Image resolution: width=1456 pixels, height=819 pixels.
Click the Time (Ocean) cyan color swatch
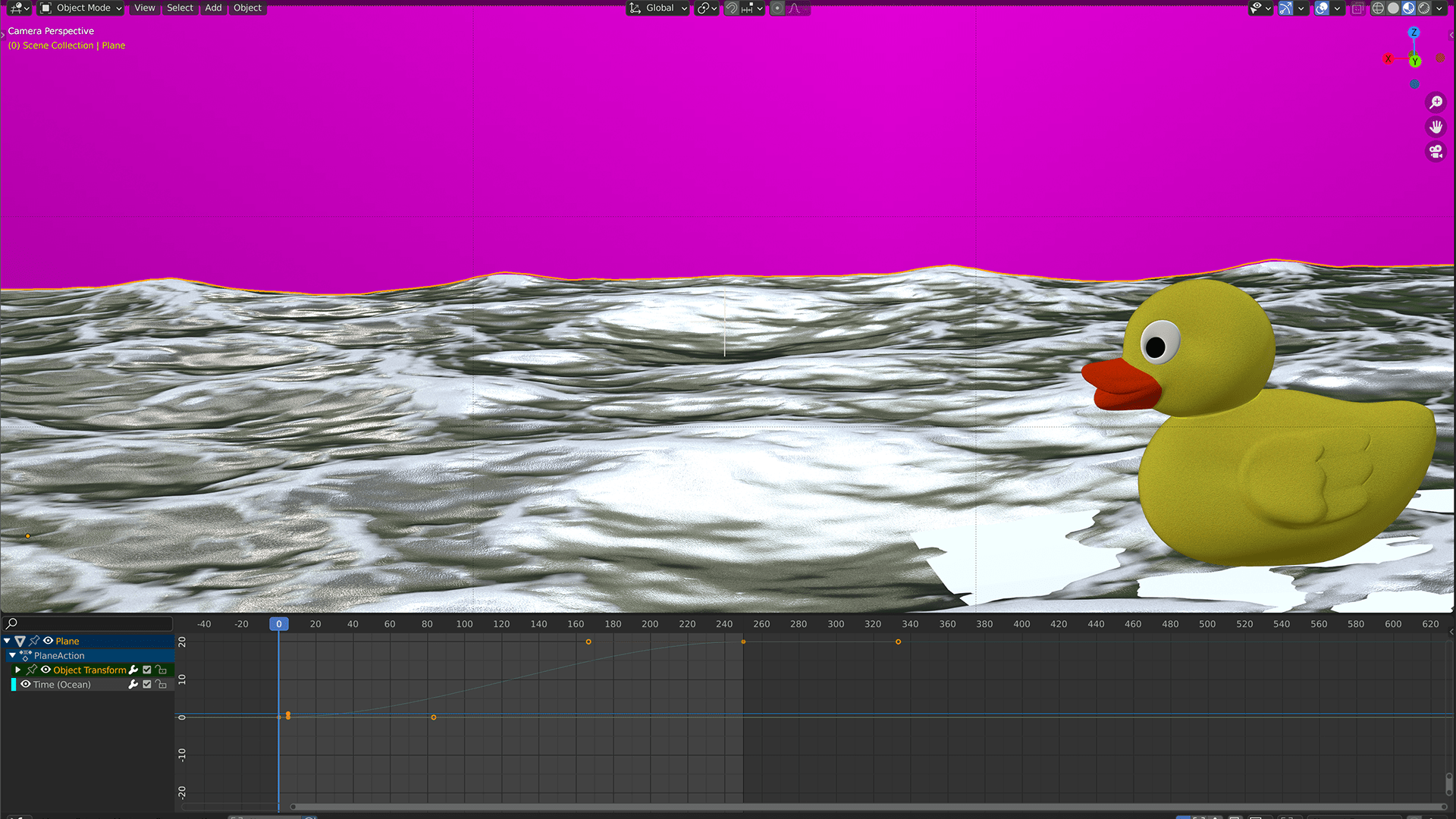click(x=13, y=684)
